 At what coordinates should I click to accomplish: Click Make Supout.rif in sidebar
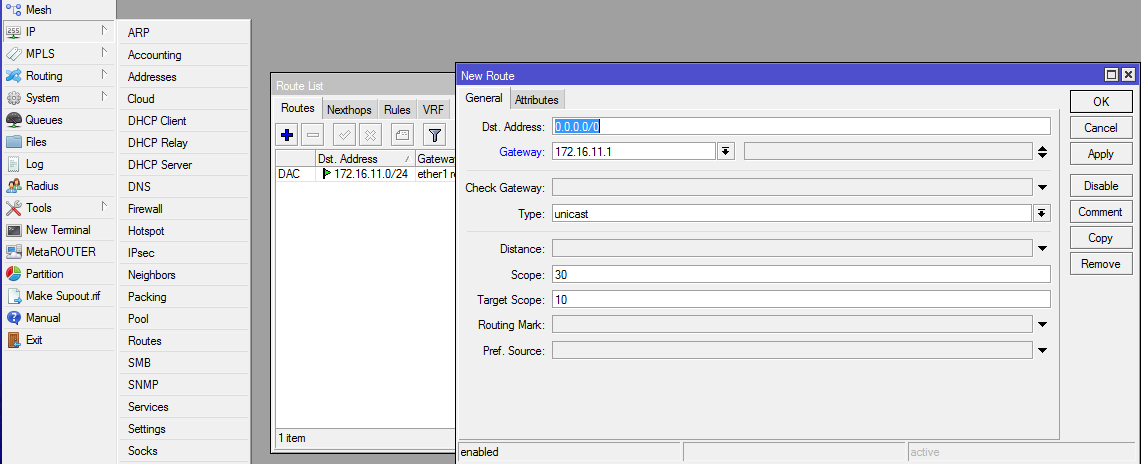coord(58,296)
